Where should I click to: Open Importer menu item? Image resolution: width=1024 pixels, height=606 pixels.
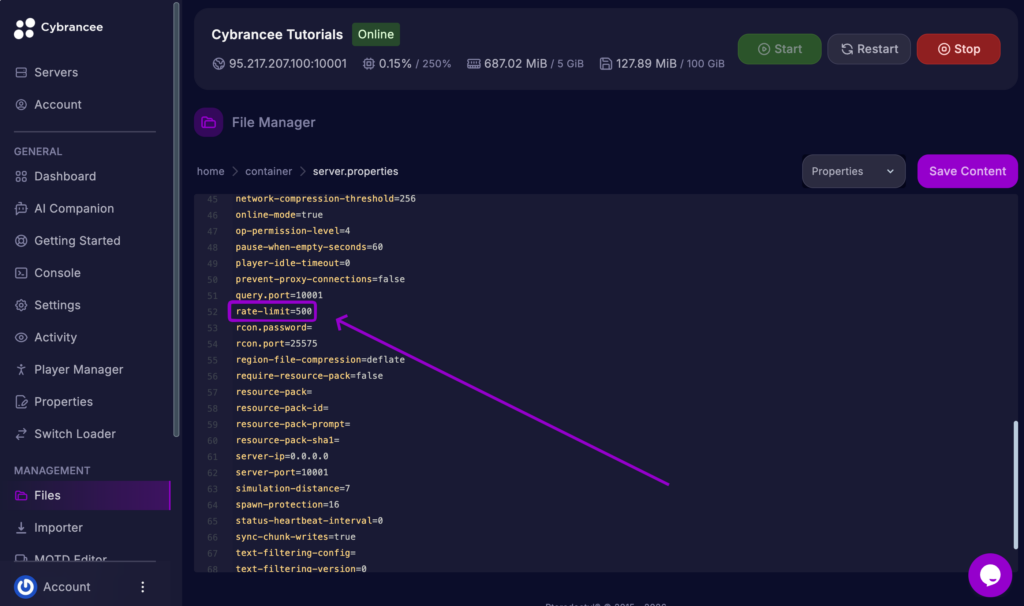pos(59,528)
